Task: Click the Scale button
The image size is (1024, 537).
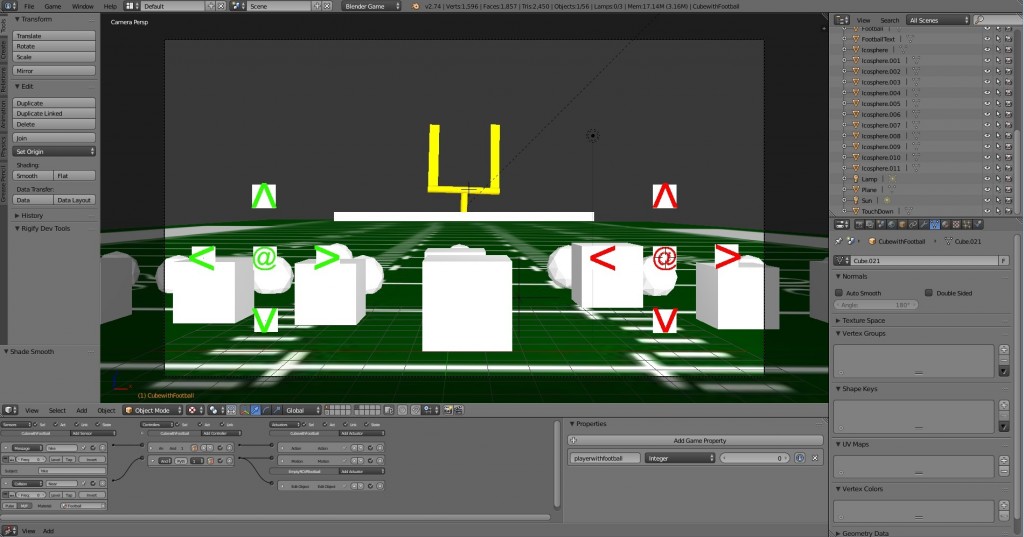Action: (x=54, y=57)
